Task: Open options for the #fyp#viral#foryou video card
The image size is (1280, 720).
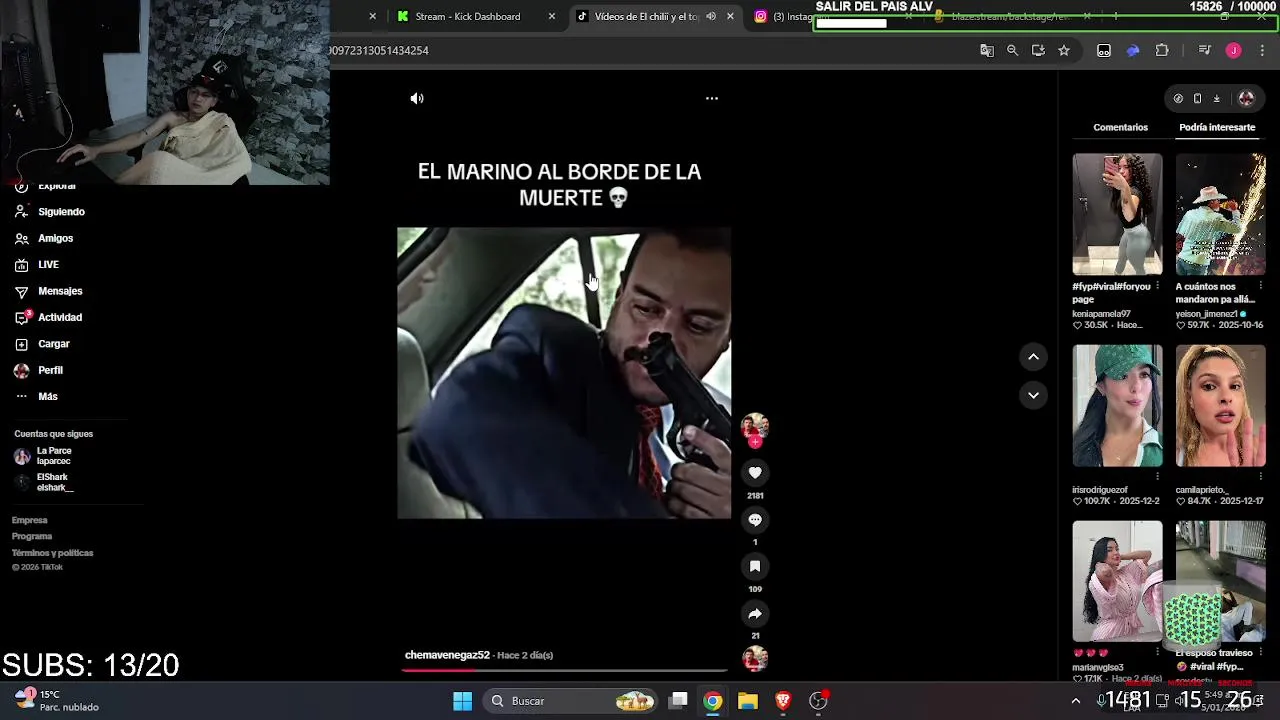Action: pyautogui.click(x=1158, y=287)
